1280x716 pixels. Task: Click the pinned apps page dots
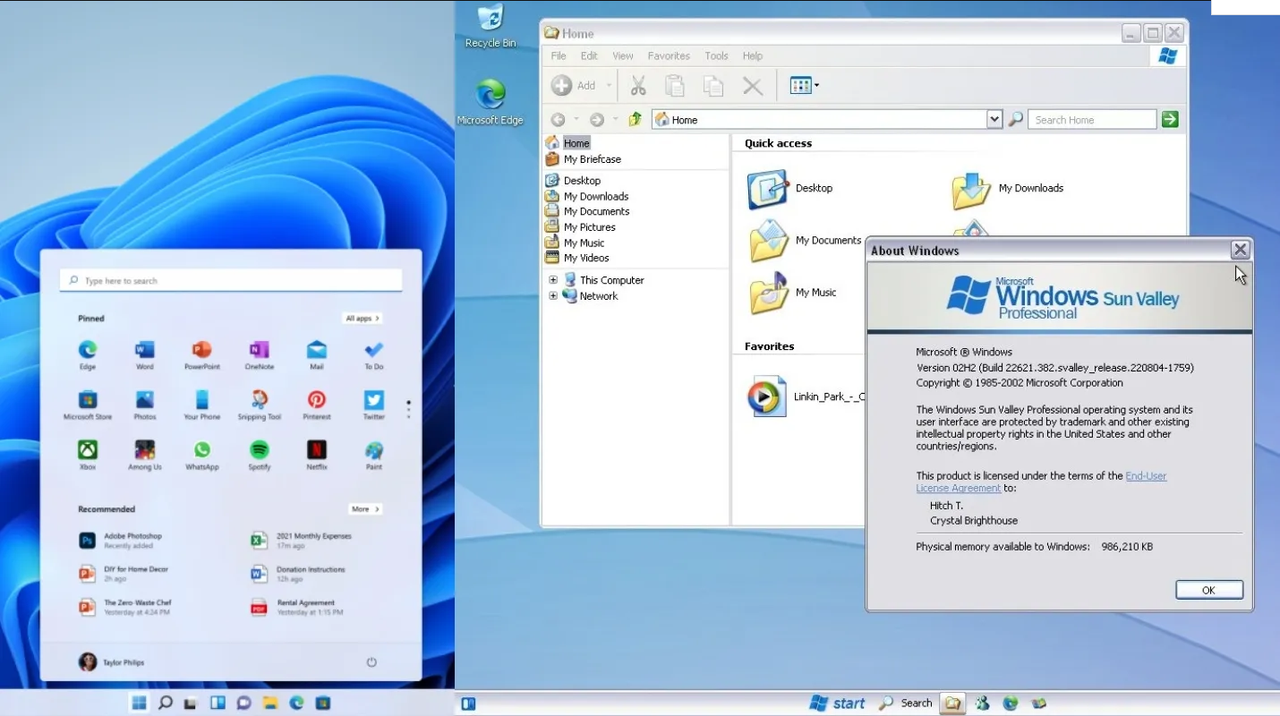pos(408,408)
